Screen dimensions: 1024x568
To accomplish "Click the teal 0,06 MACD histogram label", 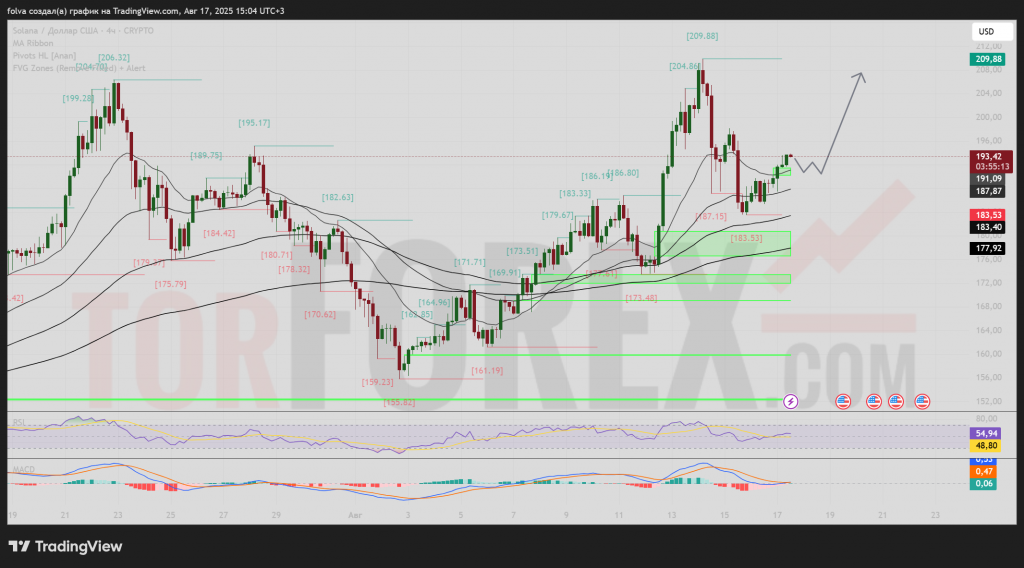I will [x=983, y=484].
